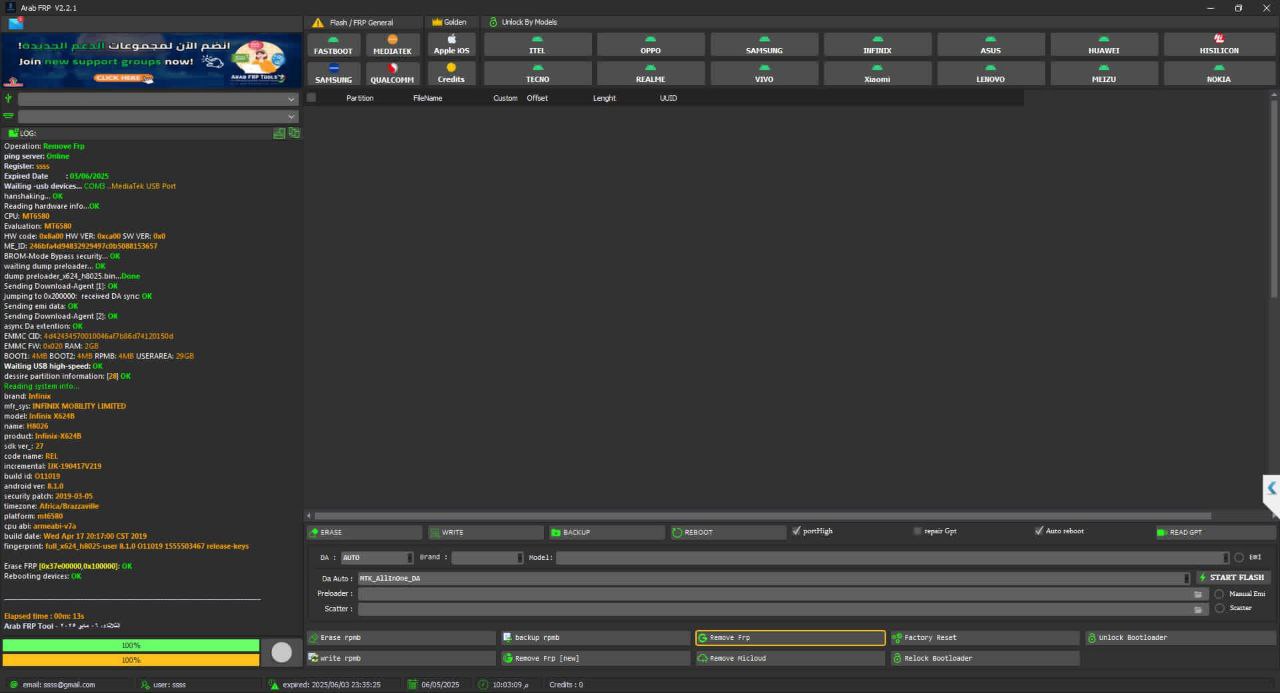Click the Remove Micloud button
The image size is (1280, 693).
pos(790,658)
